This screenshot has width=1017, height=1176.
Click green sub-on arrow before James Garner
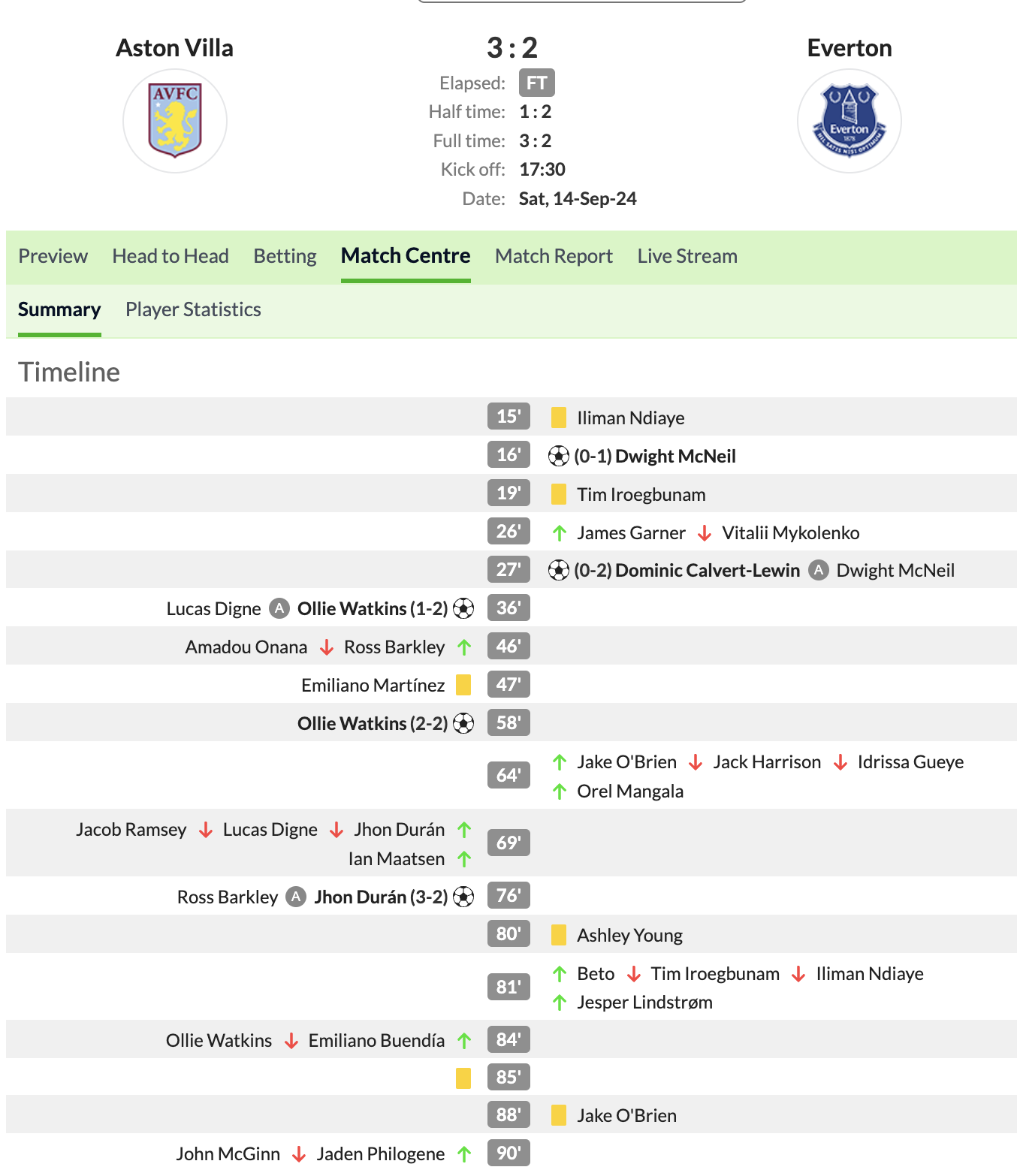(x=560, y=533)
